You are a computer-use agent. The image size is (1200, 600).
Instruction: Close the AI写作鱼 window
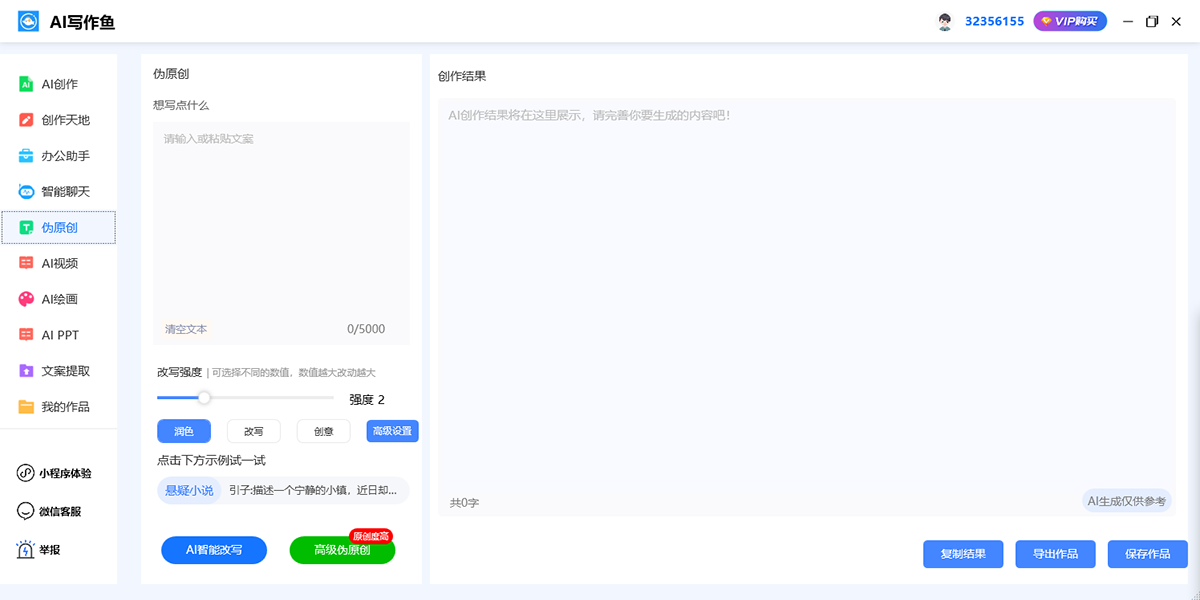1177,21
